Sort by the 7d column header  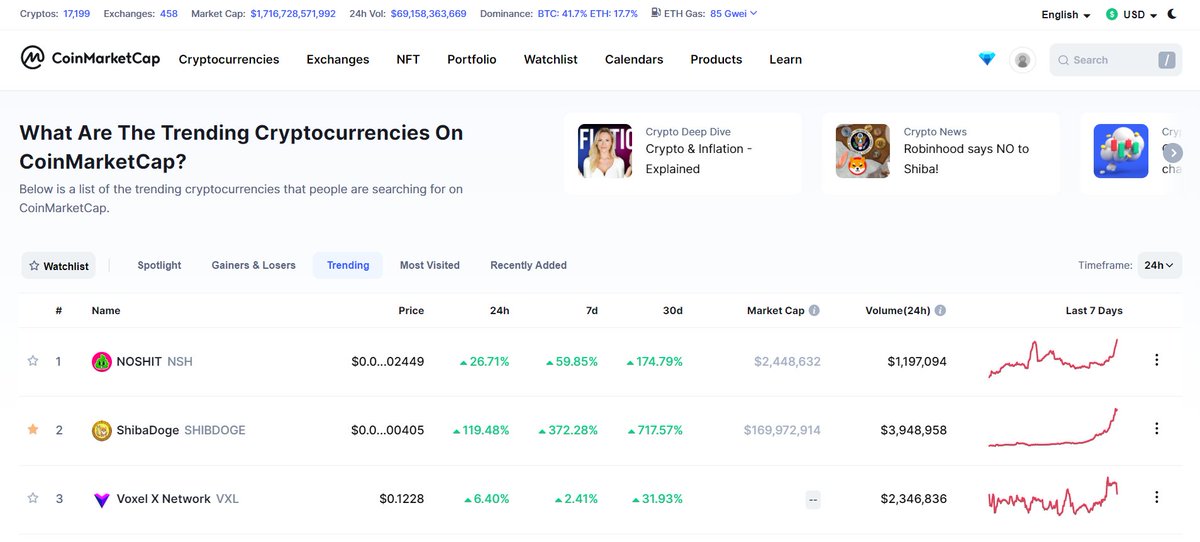[592, 311]
